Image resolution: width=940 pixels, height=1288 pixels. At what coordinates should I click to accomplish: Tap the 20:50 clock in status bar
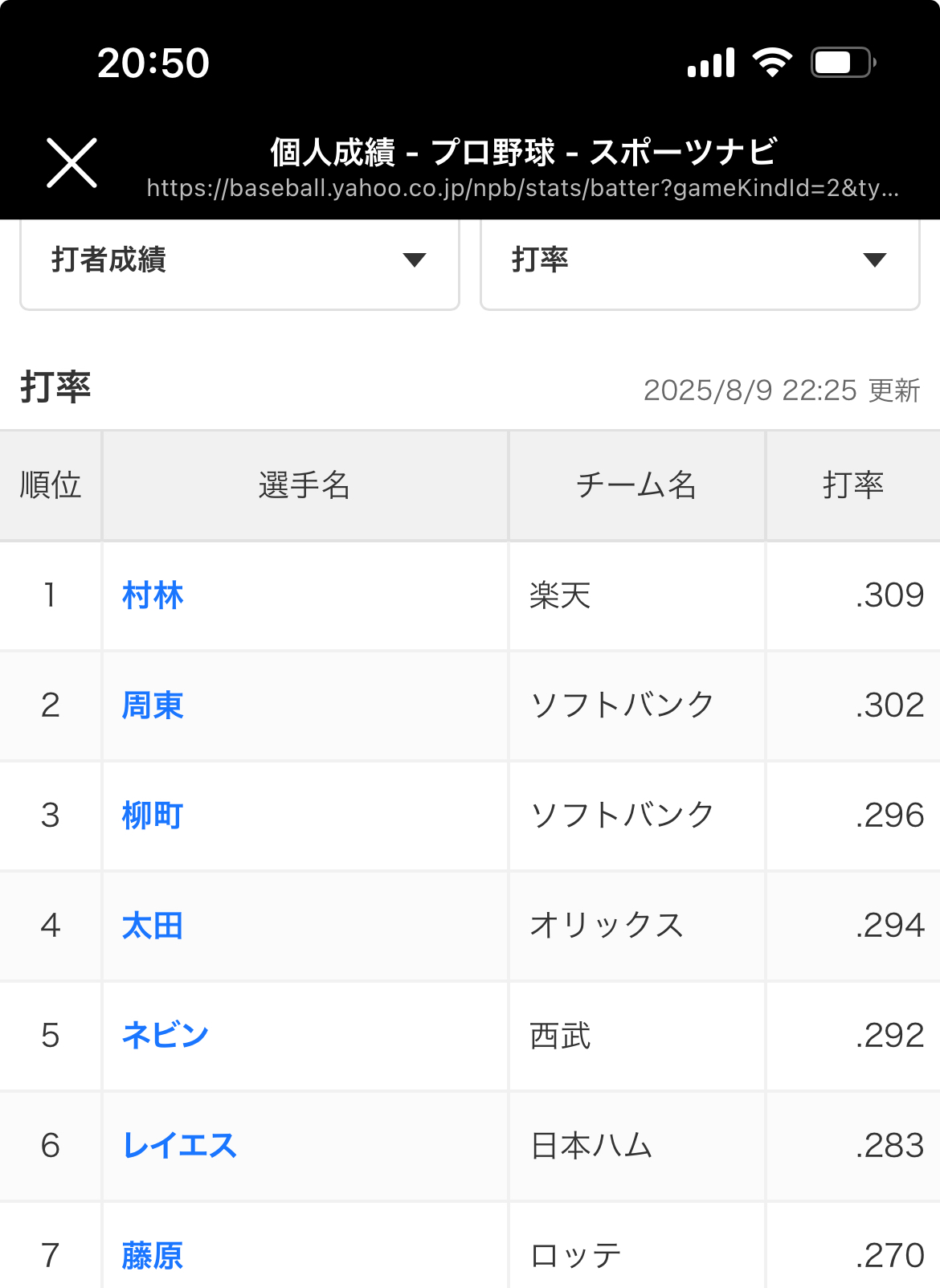coord(153,63)
